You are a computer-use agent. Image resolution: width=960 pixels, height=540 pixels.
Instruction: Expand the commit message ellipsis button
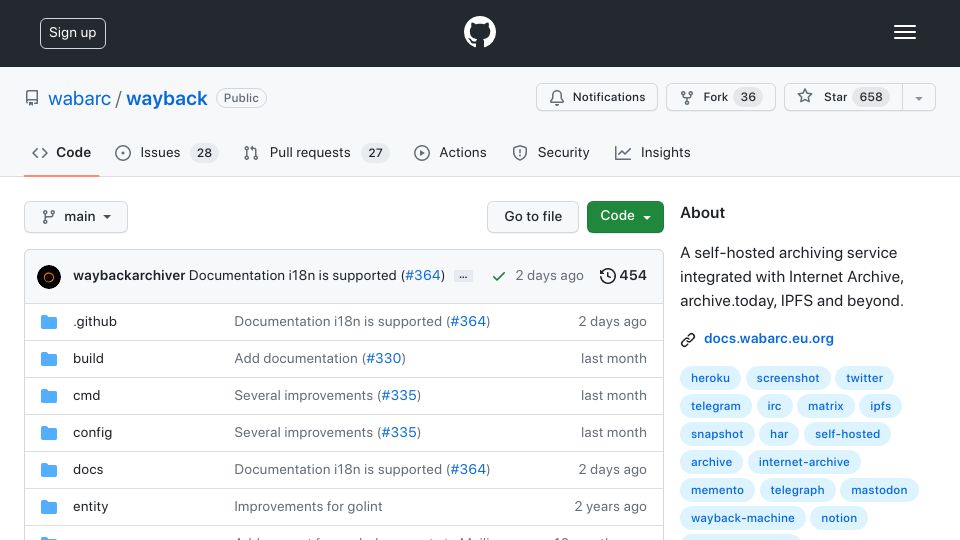tap(463, 277)
